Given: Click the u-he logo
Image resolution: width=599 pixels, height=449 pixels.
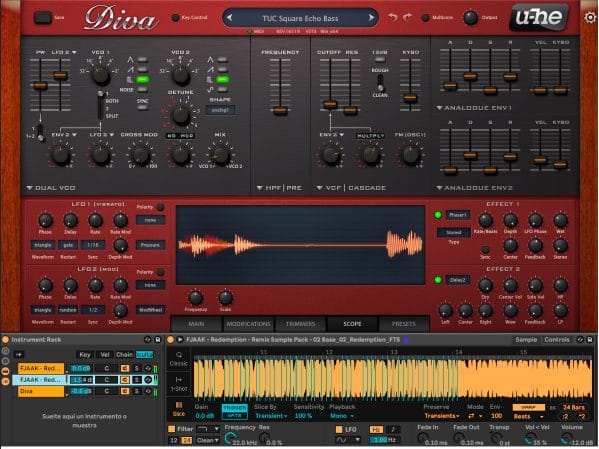Looking at the screenshot, I should pos(539,17).
